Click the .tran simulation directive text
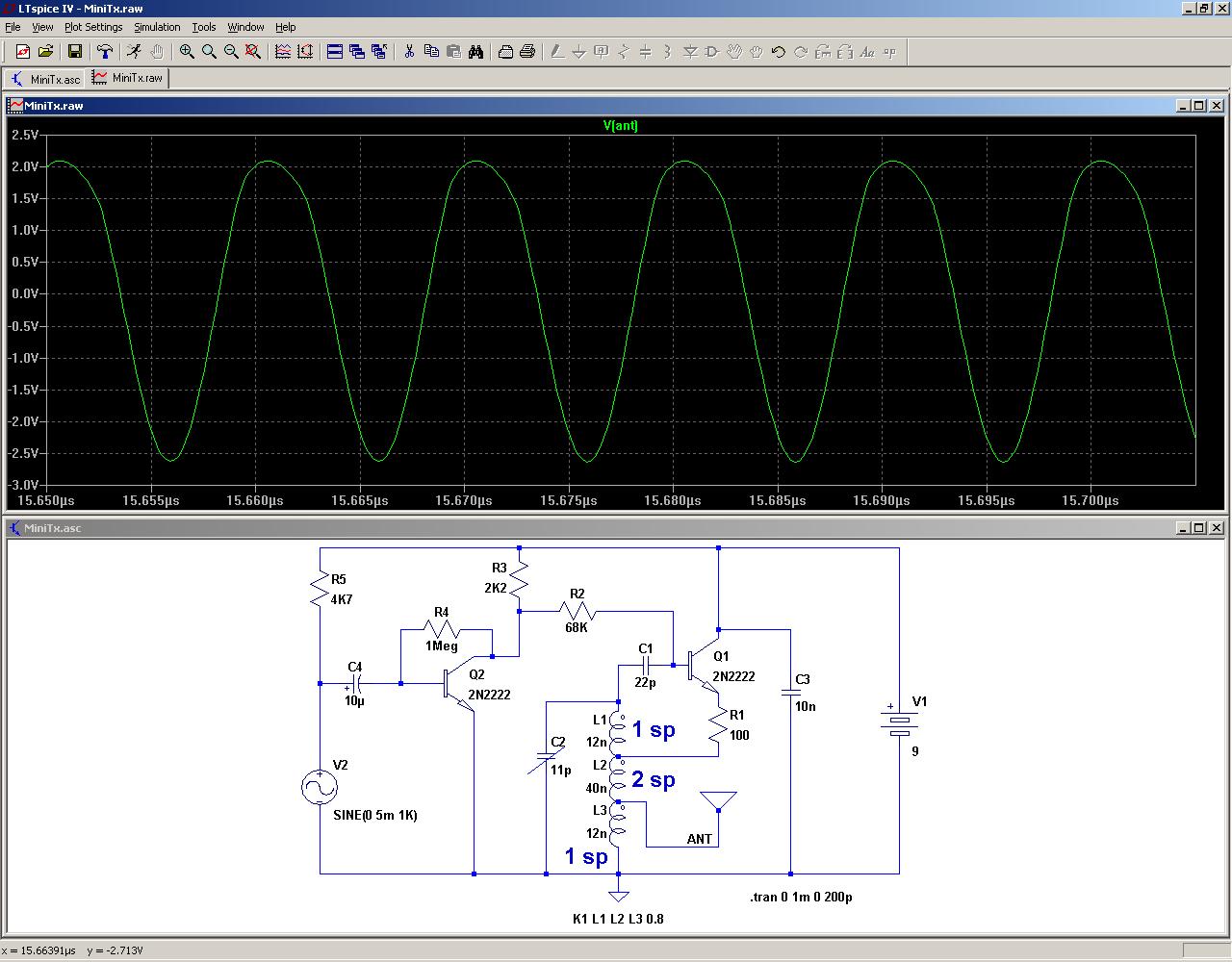Screen dimensions: 1232x962 [x=801, y=897]
